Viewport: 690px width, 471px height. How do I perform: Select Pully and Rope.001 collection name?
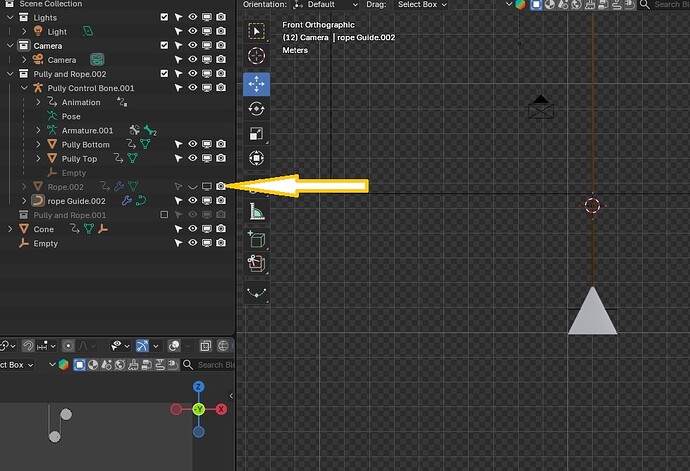[70, 215]
